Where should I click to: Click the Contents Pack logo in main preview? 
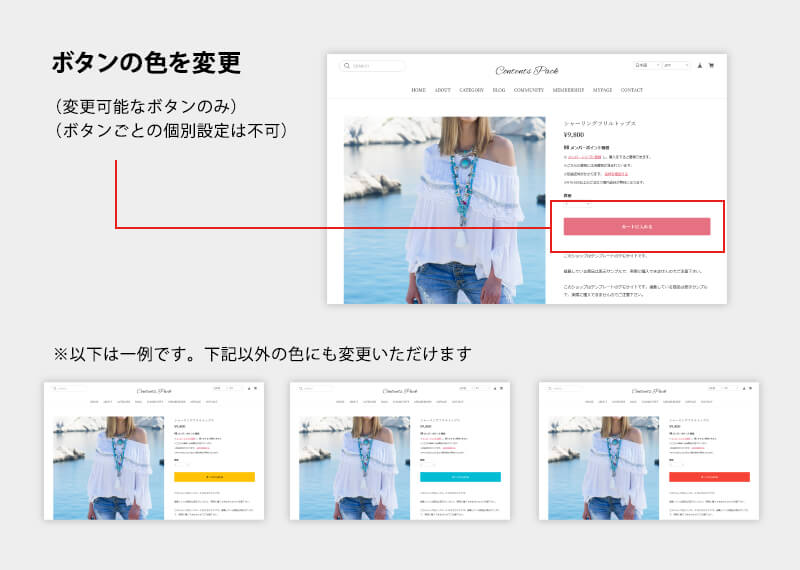coord(526,70)
